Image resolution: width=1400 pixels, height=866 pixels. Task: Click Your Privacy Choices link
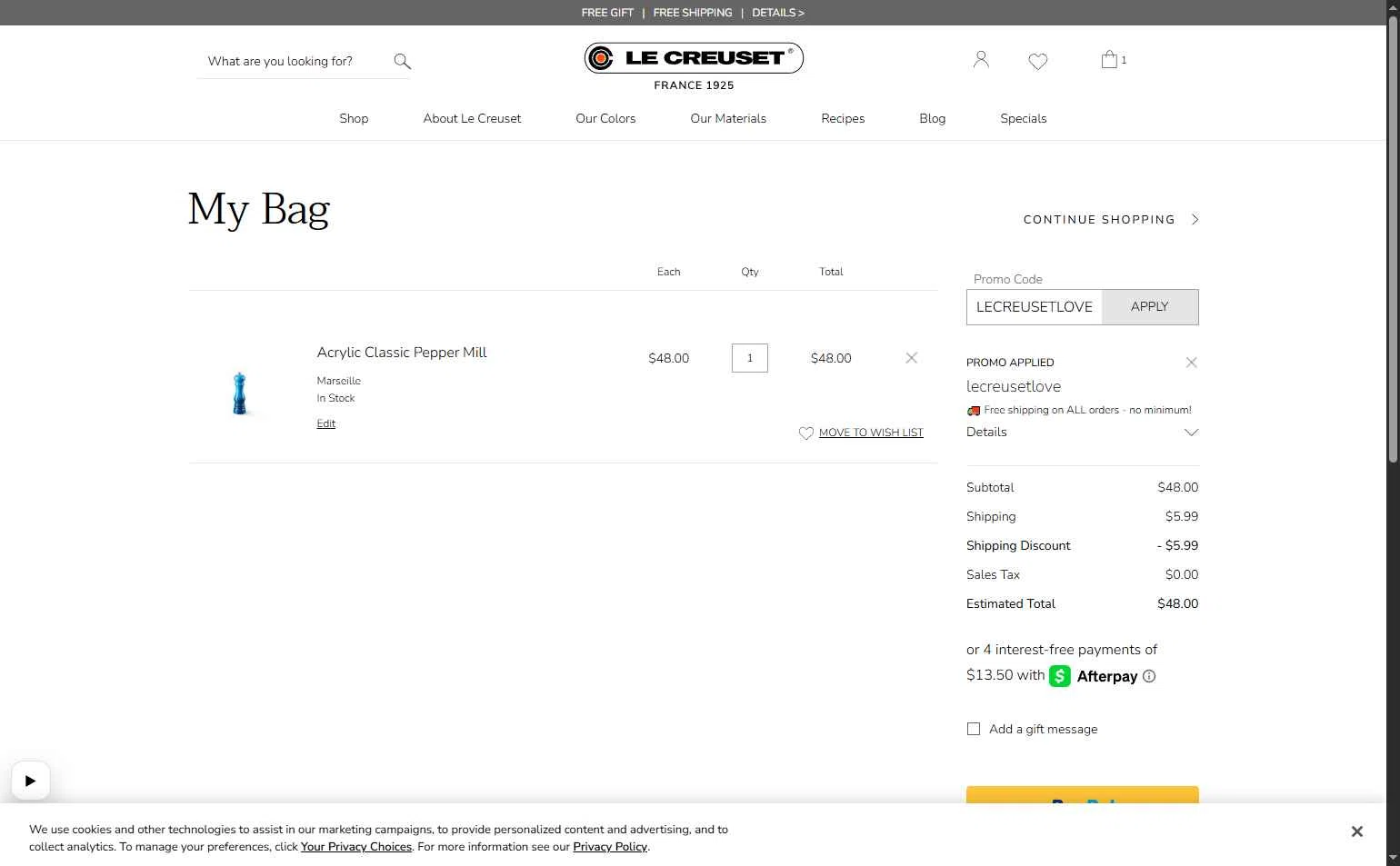356,847
